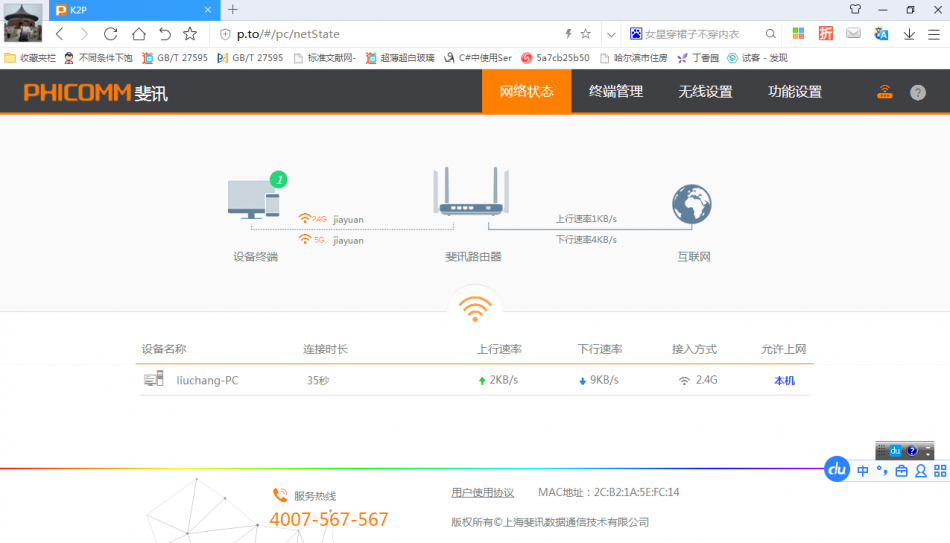Select the K2P browser tab
This screenshot has width=950, height=543.
133,10
